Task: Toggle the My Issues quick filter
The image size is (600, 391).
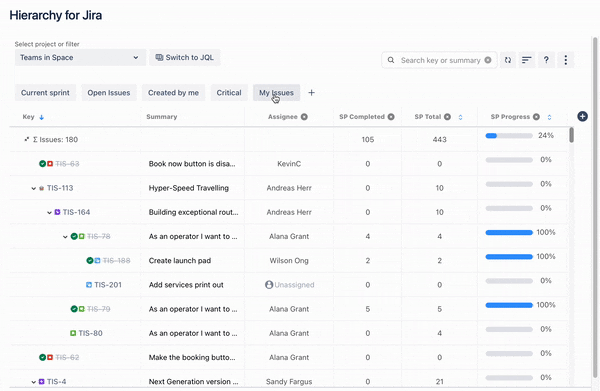Action: pos(276,93)
